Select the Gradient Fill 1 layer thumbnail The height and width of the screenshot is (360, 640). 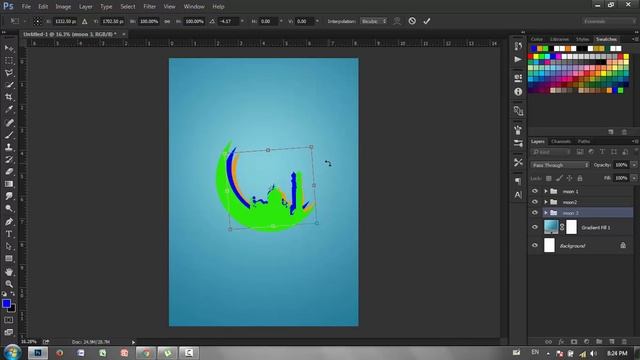click(551, 227)
